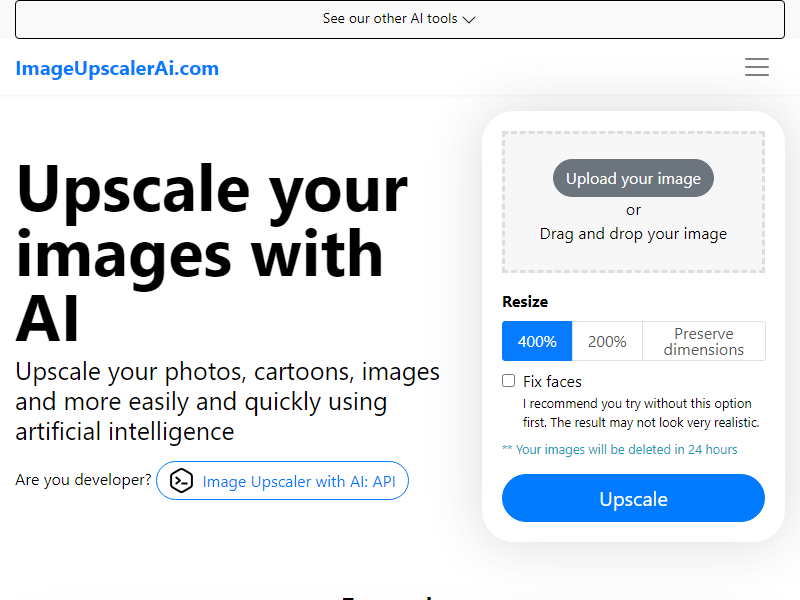This screenshot has height=600, width=800.
Task: Go to the ImageUpscalerAi.com home logo
Action: coord(117,68)
